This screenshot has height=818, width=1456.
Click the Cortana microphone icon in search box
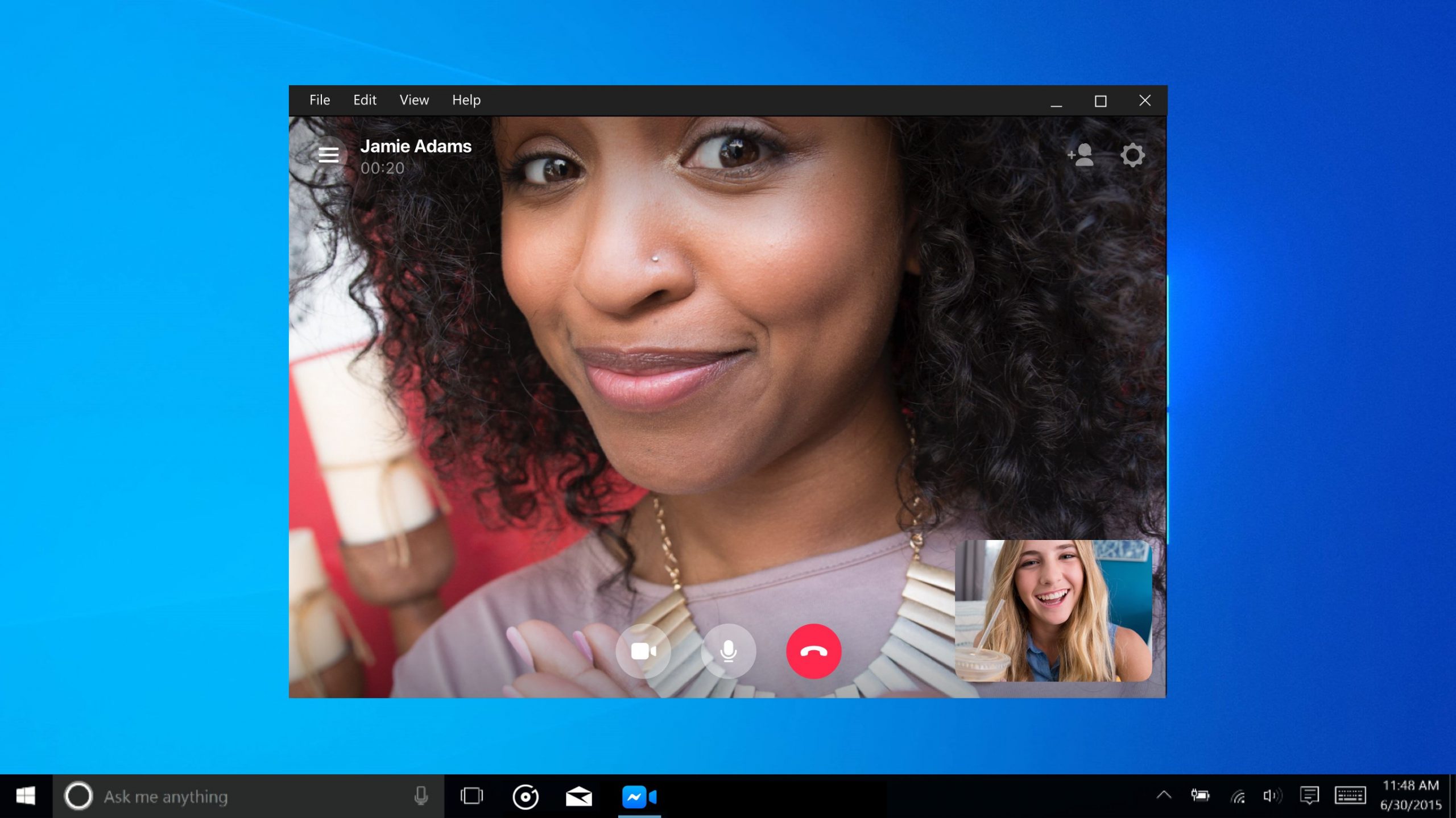coord(421,796)
